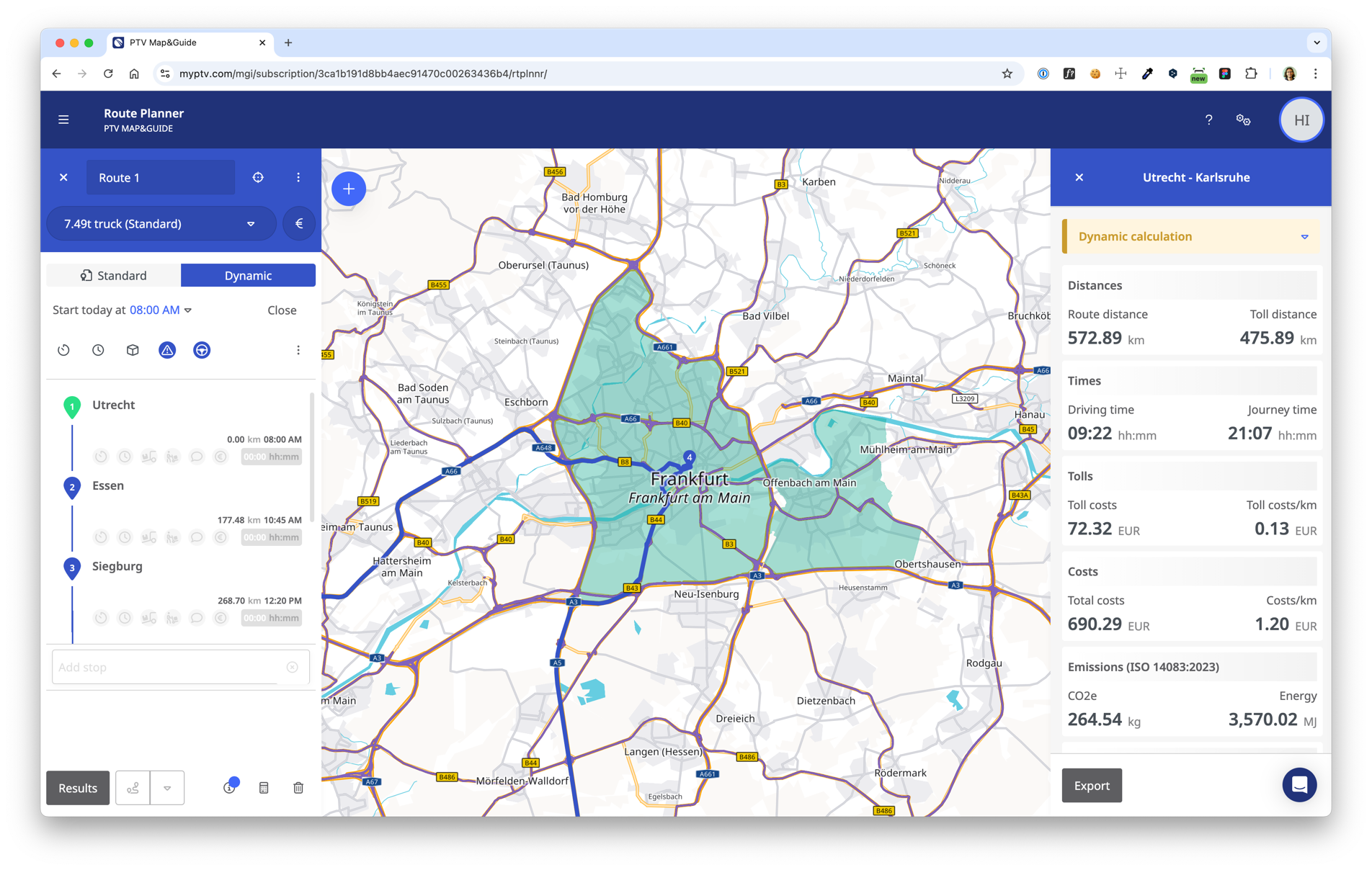Select the Dynamic tab

tap(248, 275)
